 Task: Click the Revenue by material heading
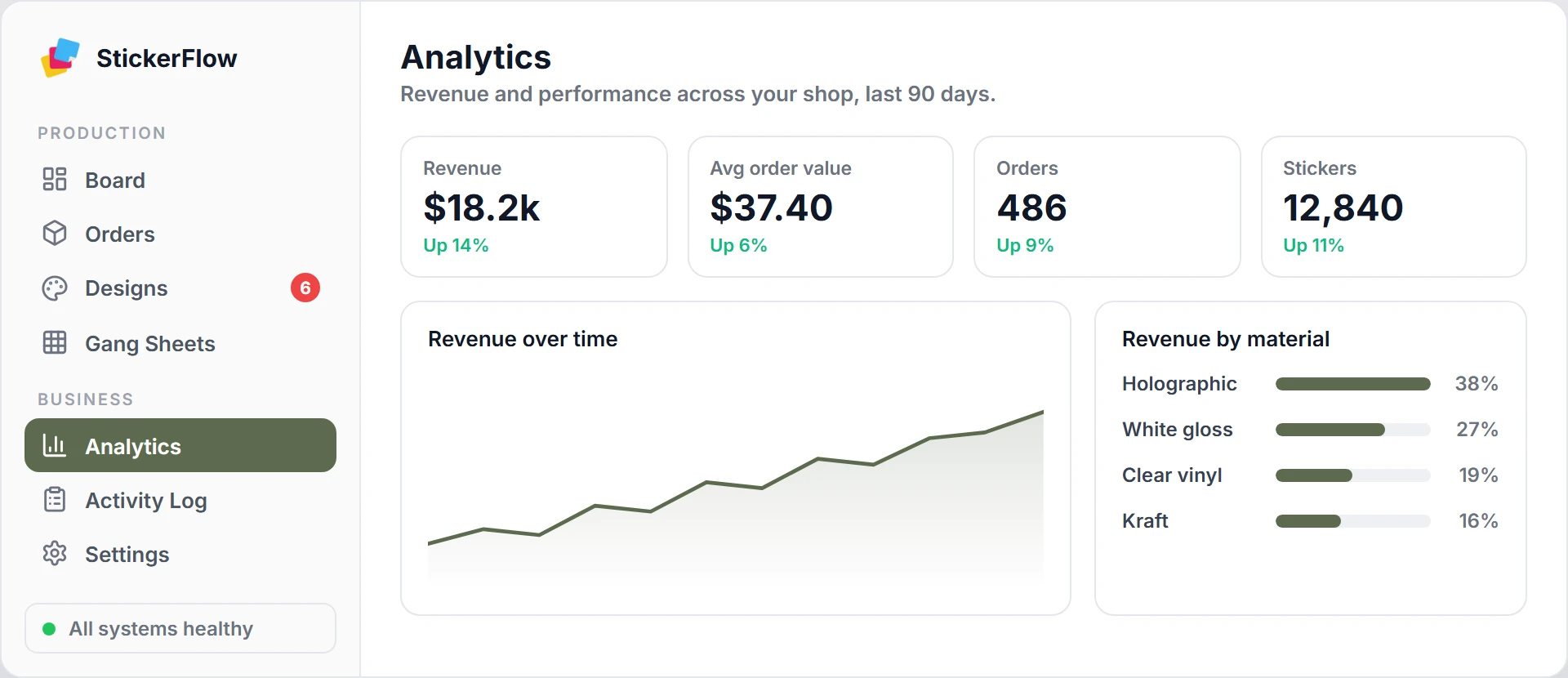1226,339
